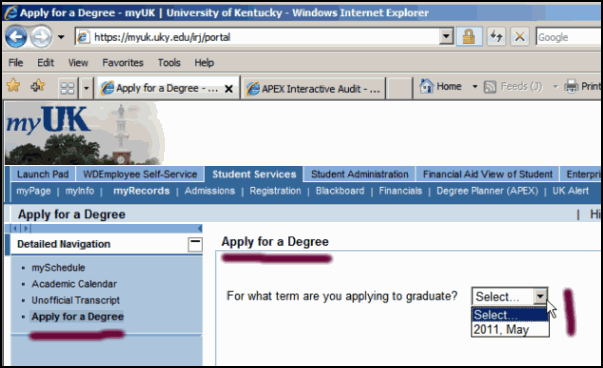Switch to APEX Interactive Audit tab
This screenshot has height=368, width=603.
[x=313, y=89]
